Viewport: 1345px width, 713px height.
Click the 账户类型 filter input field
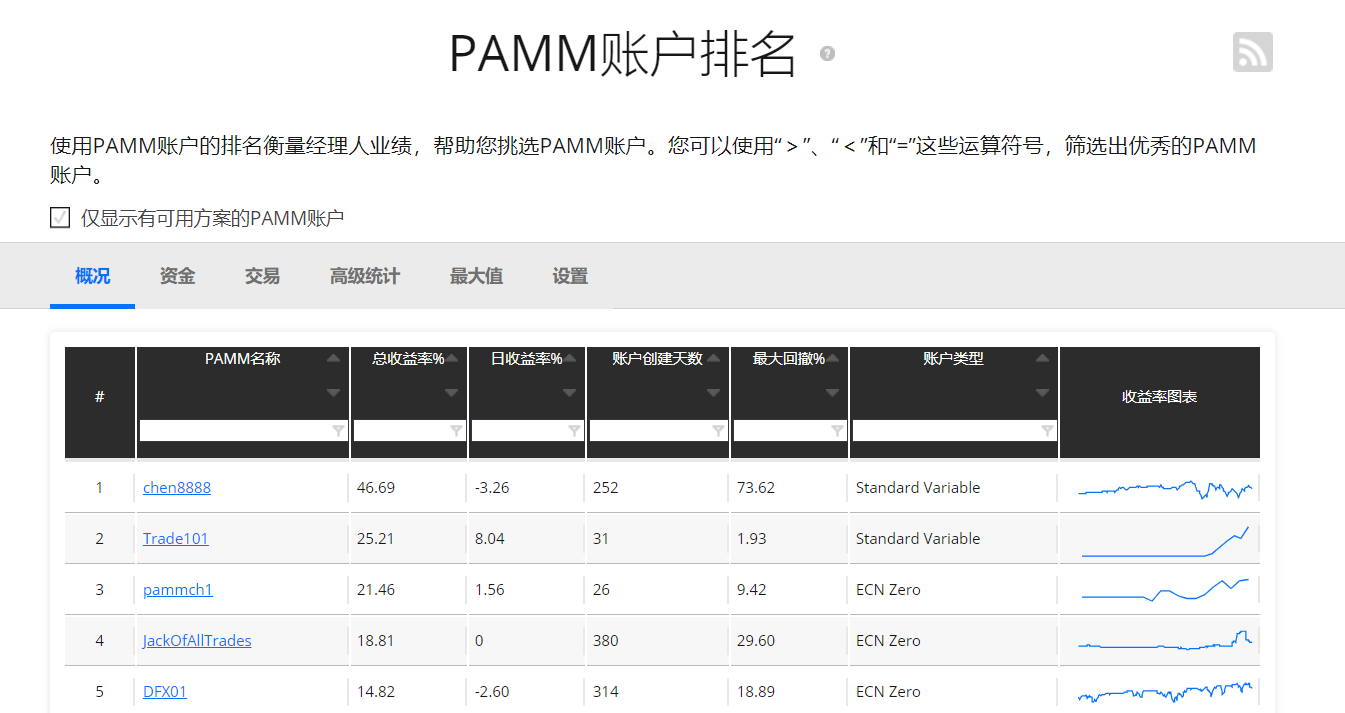[954, 430]
